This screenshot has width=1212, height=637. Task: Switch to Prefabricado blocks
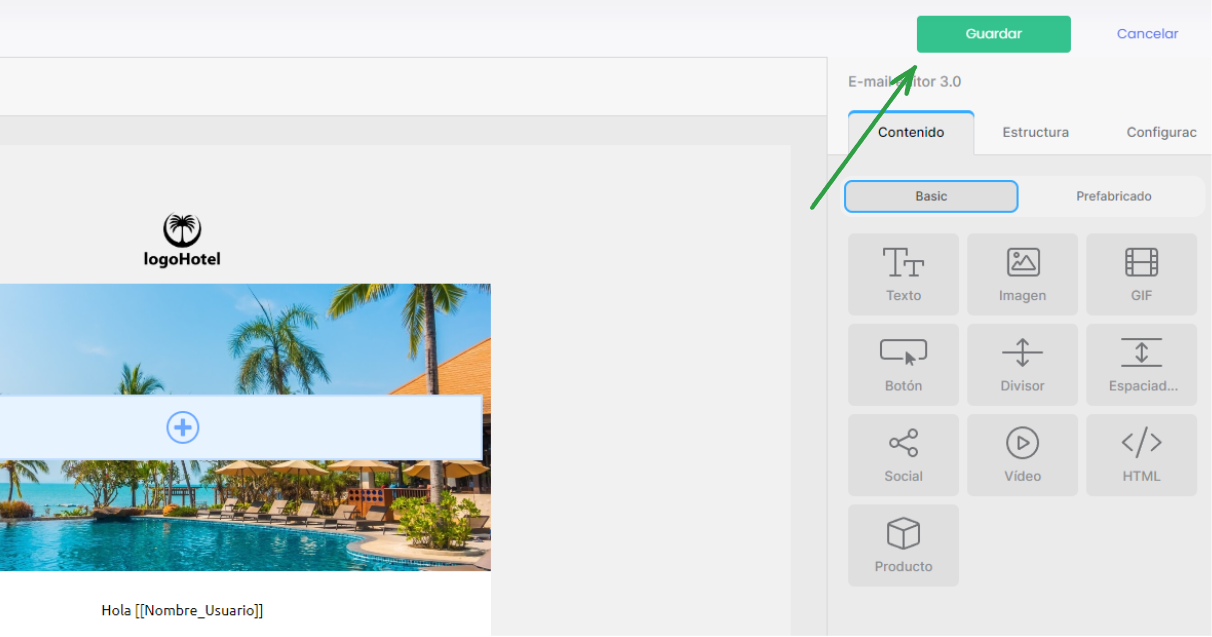[1113, 196]
